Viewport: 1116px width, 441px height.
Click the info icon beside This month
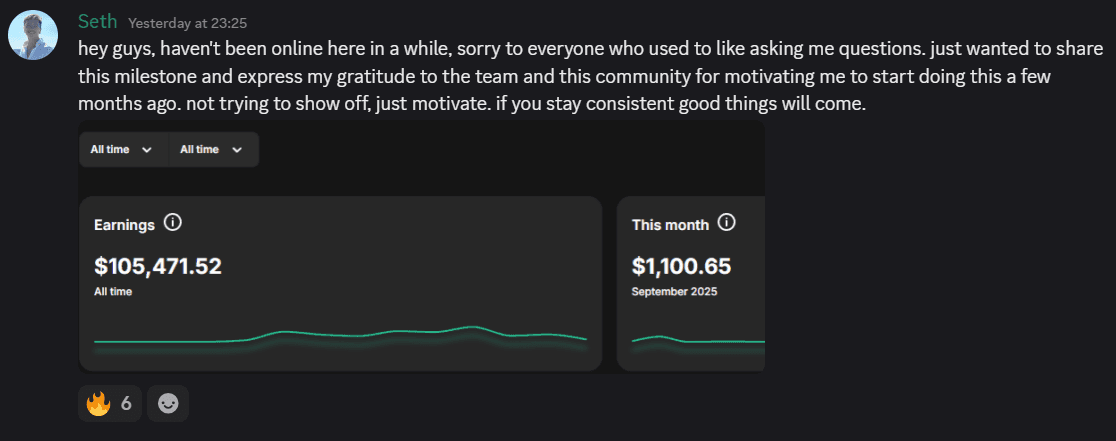click(727, 223)
